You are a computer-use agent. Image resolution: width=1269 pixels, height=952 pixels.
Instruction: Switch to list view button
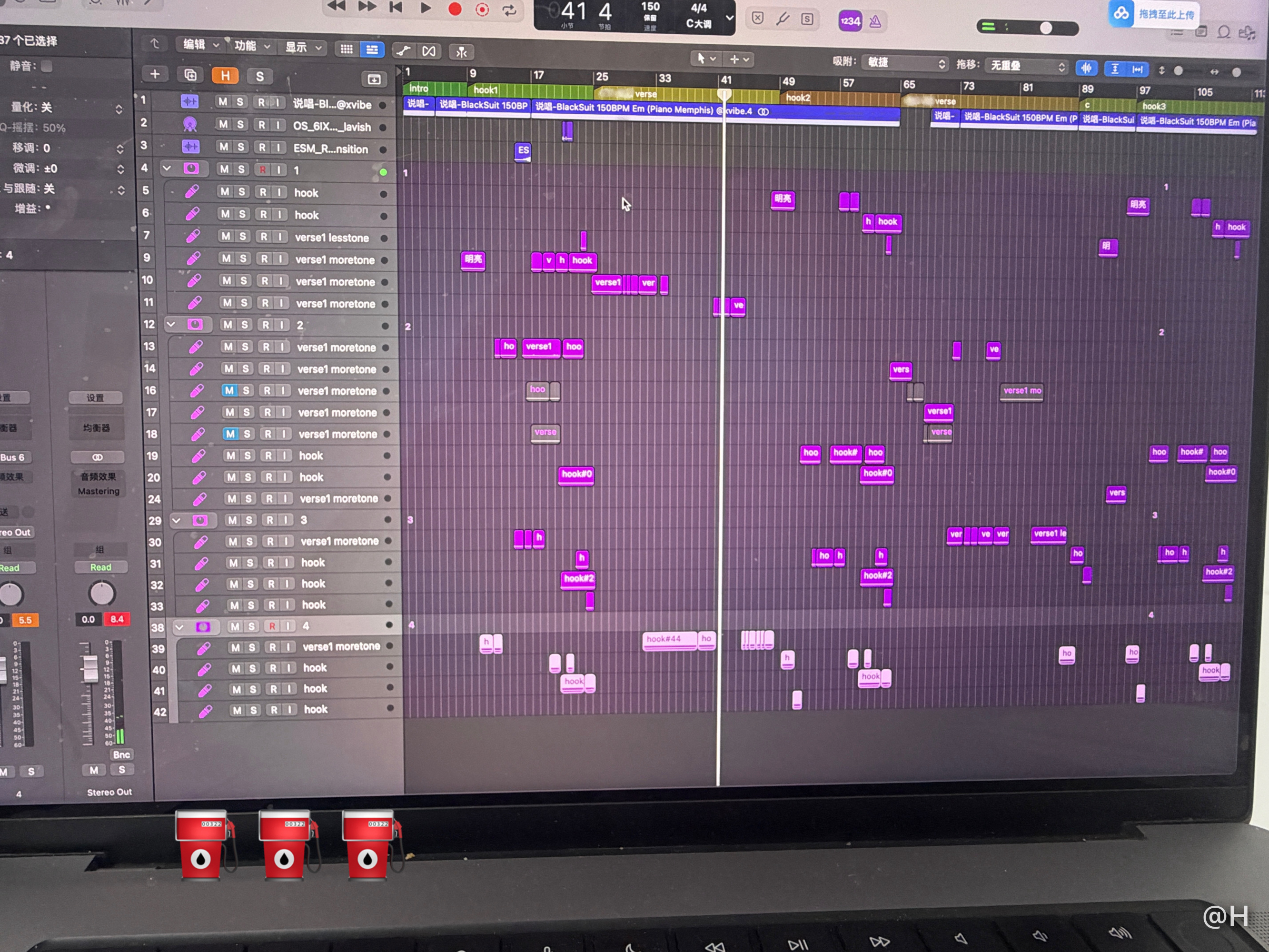[x=372, y=50]
